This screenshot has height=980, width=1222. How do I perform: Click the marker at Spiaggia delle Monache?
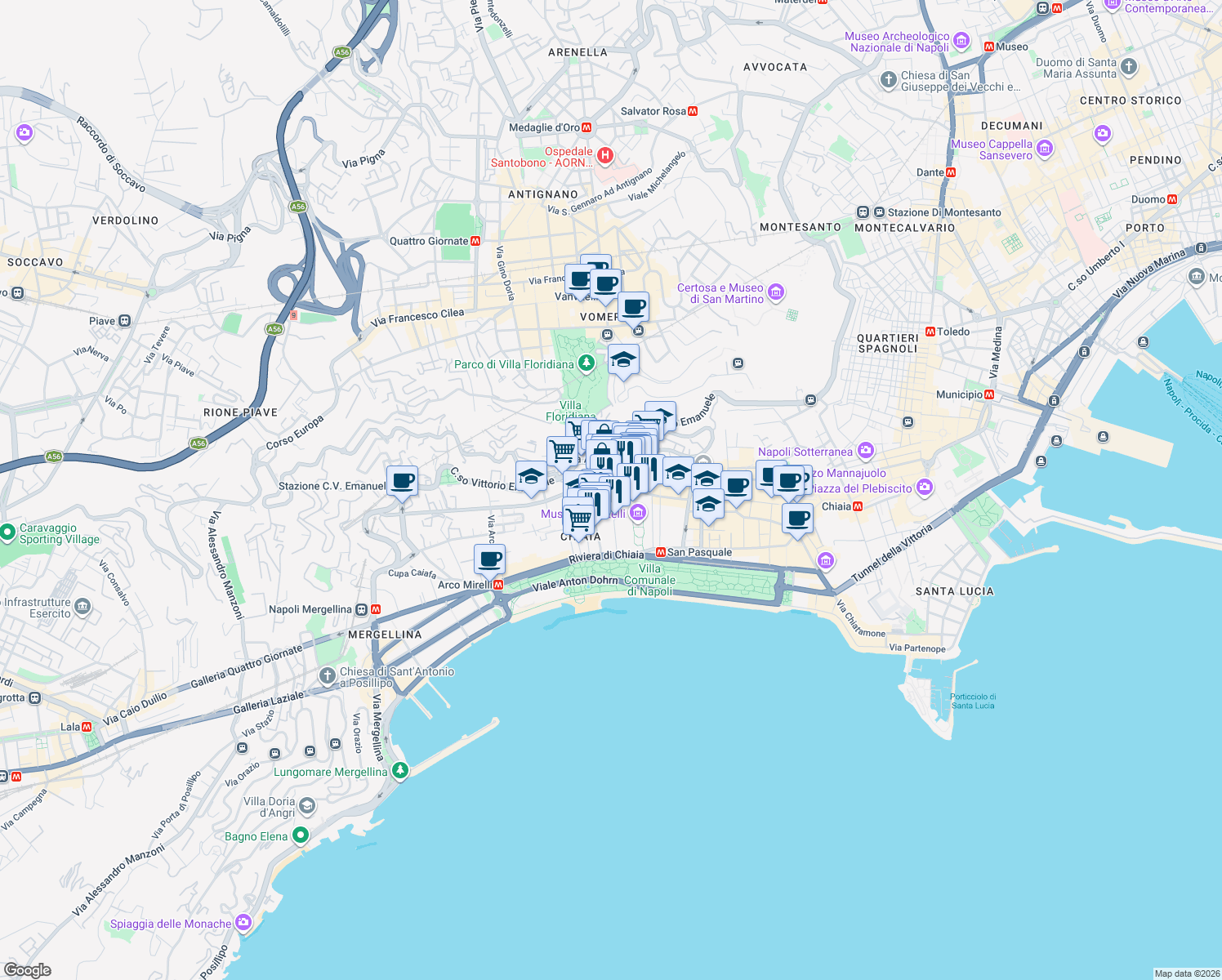click(243, 921)
